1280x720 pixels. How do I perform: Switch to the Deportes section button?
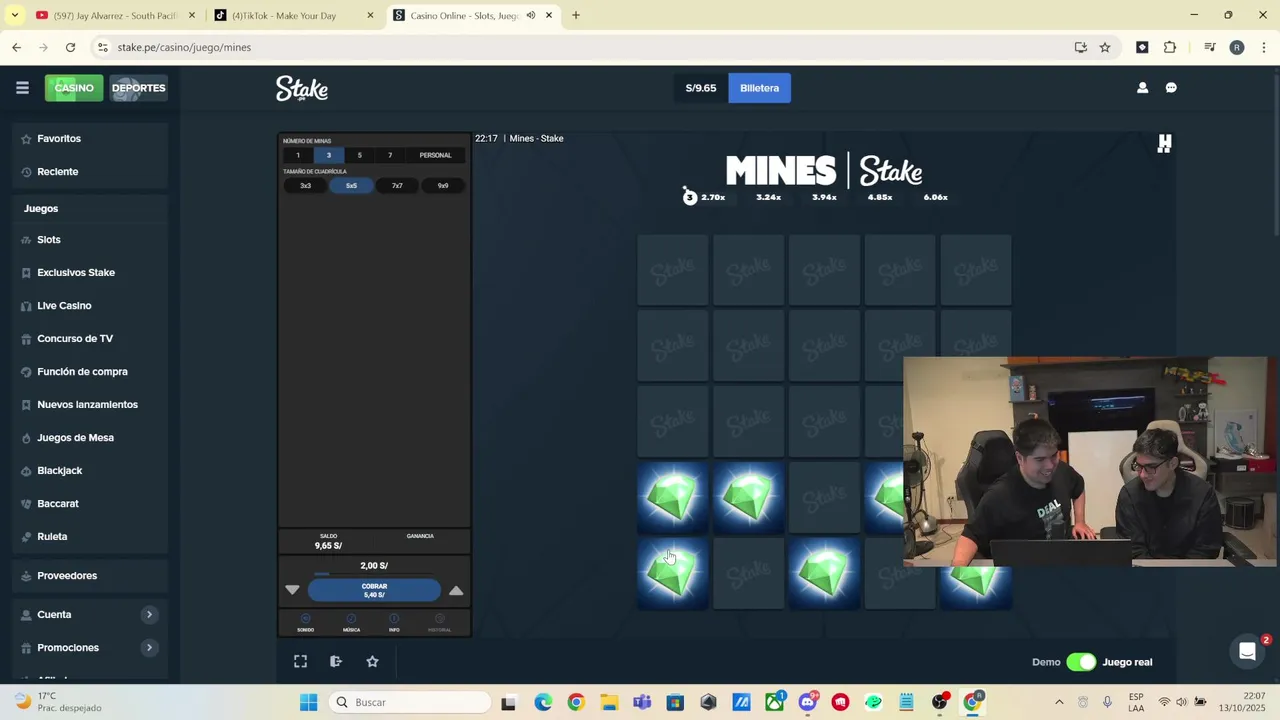[x=138, y=88]
